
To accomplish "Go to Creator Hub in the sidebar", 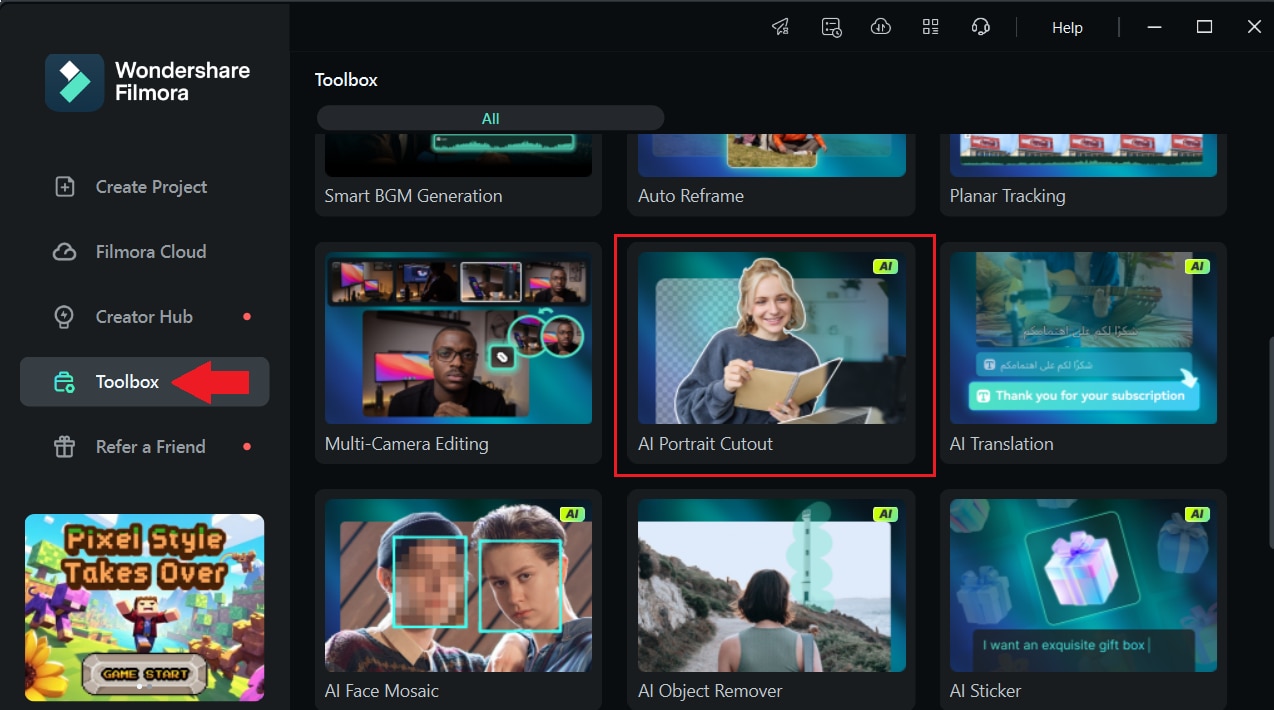I will point(145,317).
